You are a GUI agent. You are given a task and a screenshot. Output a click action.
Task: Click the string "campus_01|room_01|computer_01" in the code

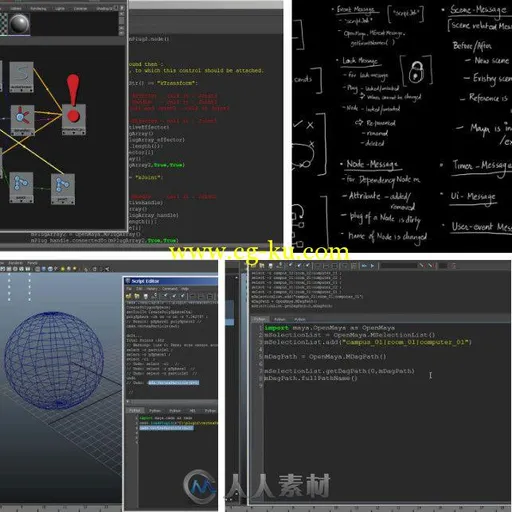coord(407,342)
